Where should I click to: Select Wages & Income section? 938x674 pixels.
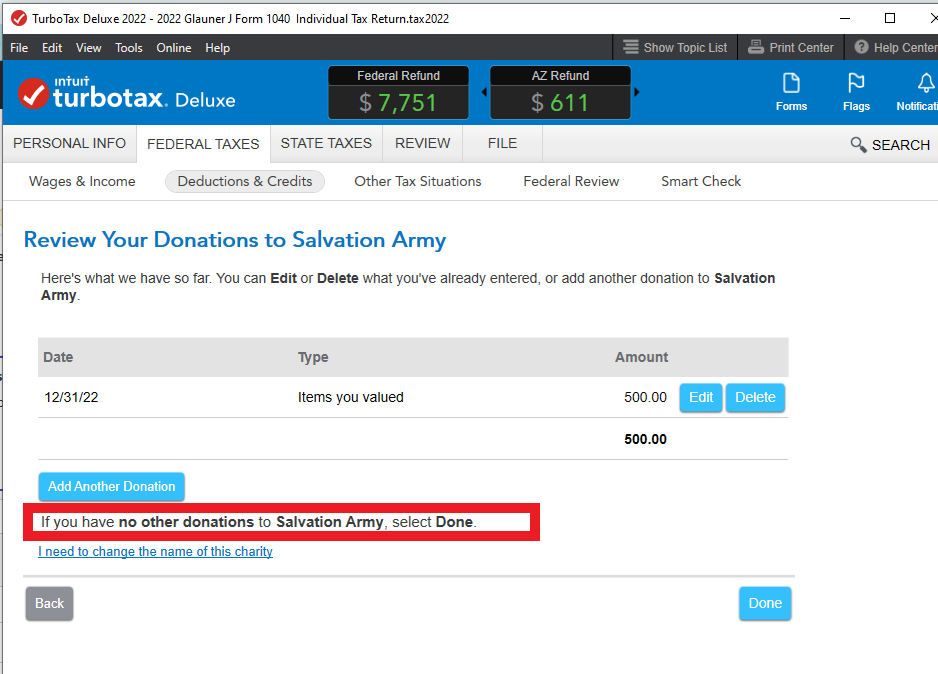click(82, 181)
